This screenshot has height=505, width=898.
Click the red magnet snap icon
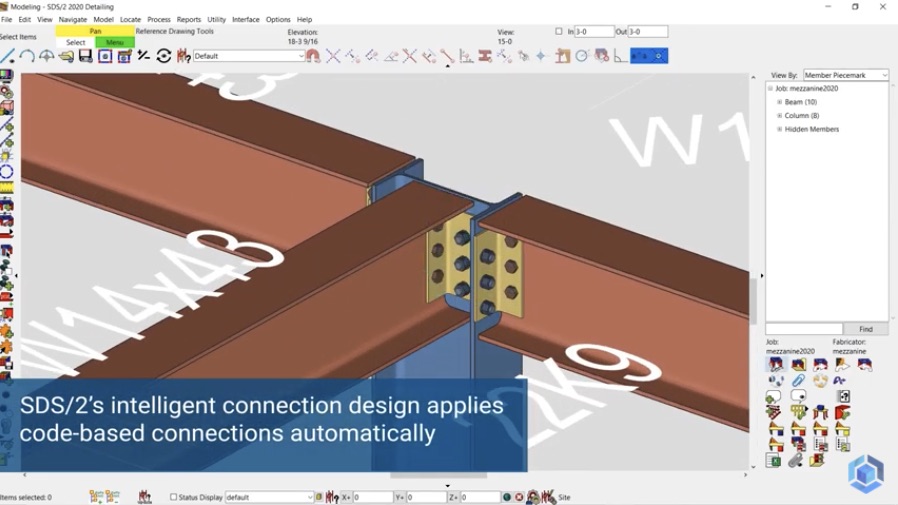(x=313, y=56)
